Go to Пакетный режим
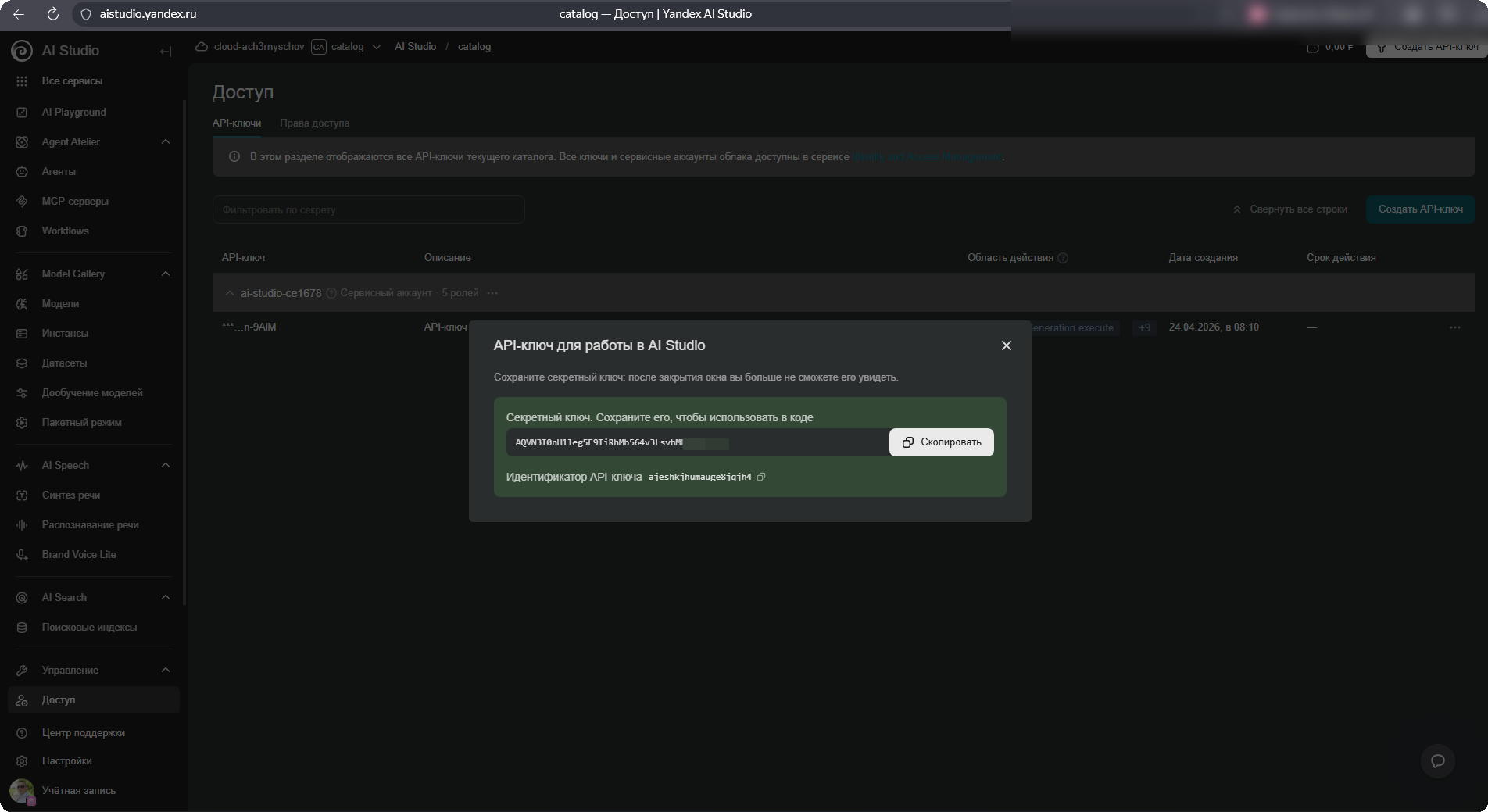The height and width of the screenshot is (812, 1488). [81, 422]
